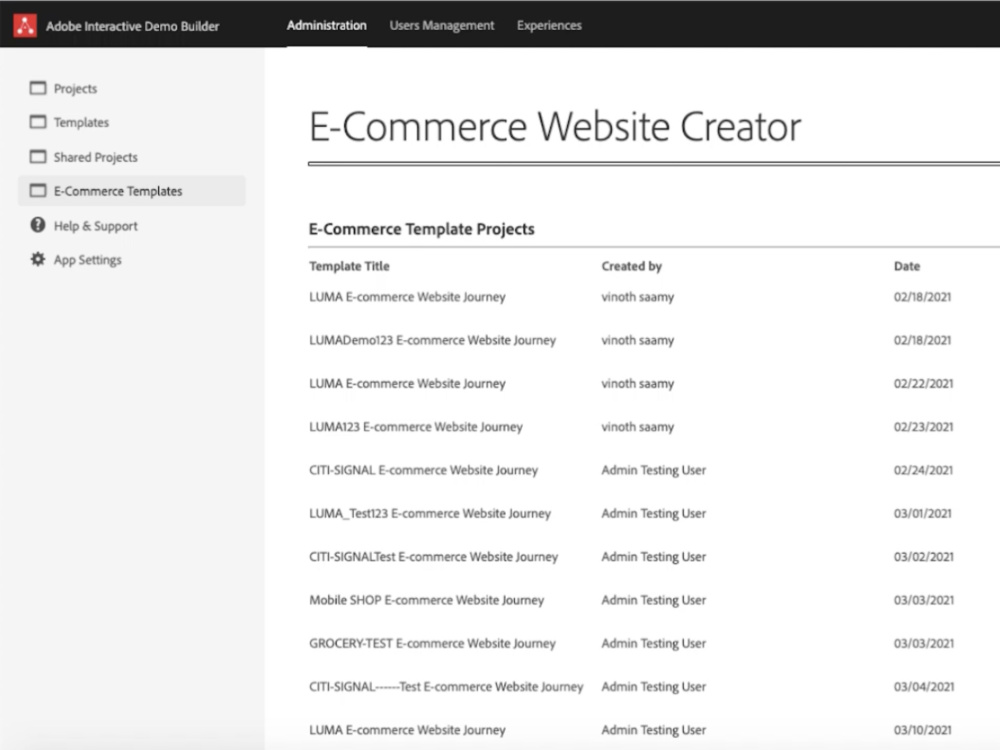Click the Help & Support question icon
The width and height of the screenshot is (1000, 750).
point(38,224)
